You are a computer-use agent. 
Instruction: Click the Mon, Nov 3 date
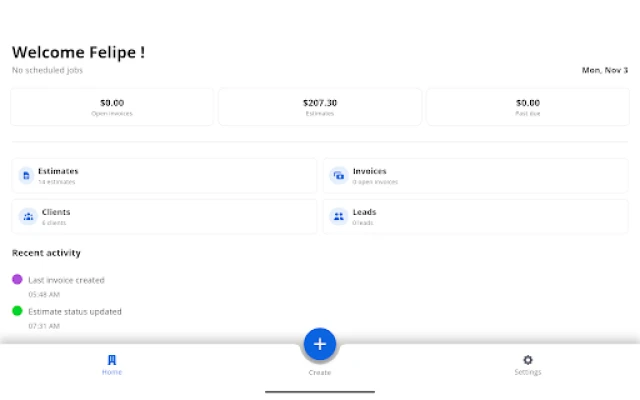tap(605, 70)
